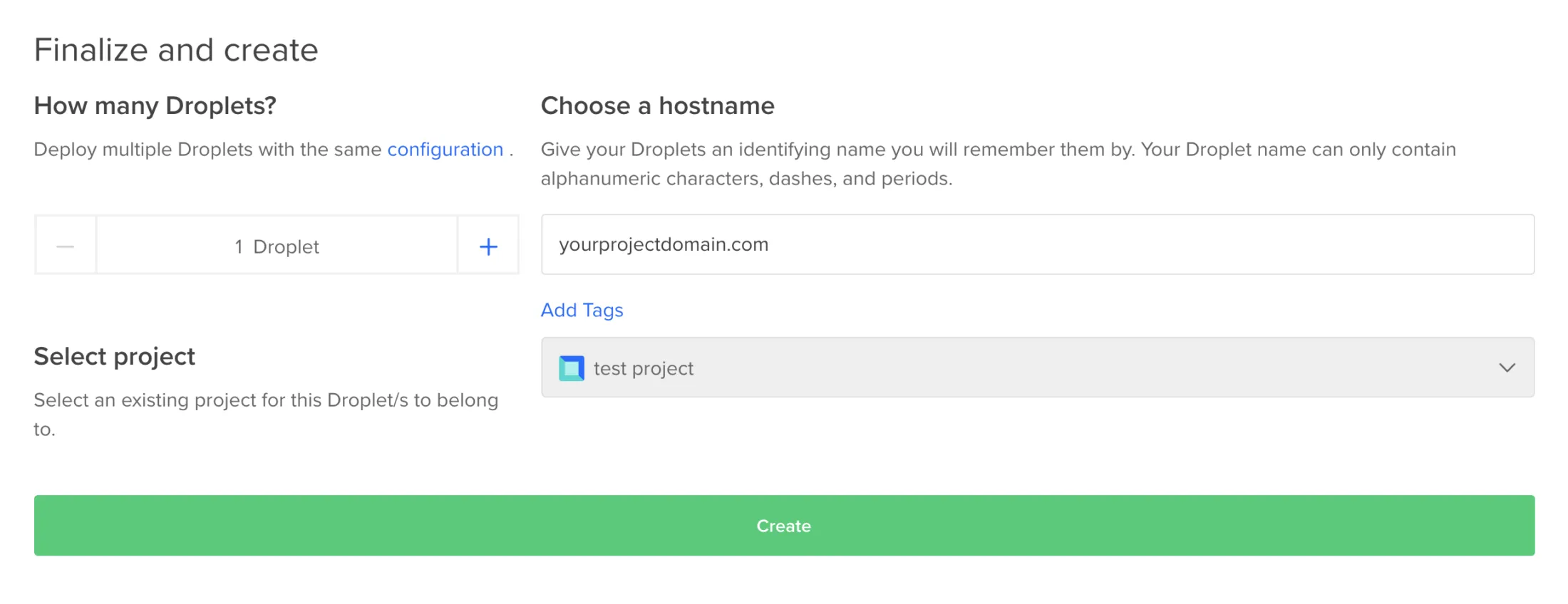Image resolution: width=1568 pixels, height=604 pixels.
Task: Open the configuration link
Action: tap(445, 150)
